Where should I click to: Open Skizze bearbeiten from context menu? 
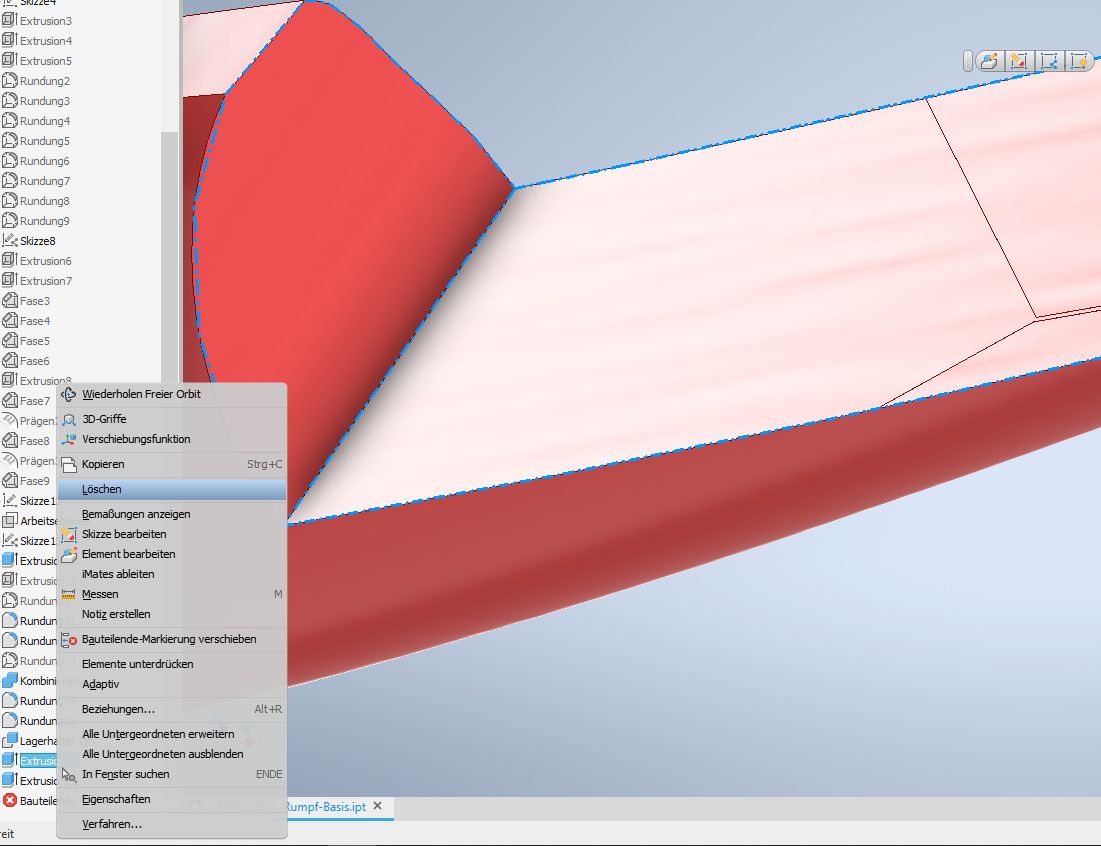coord(123,534)
